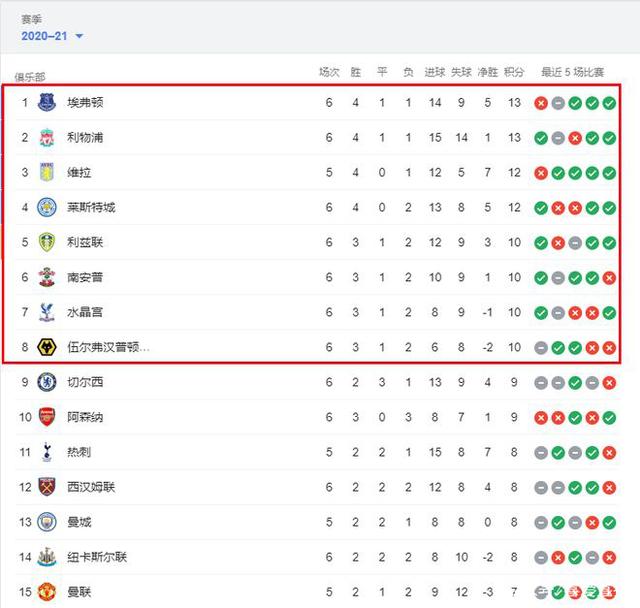Click the Manchester City crest
The image size is (640, 608).
click(x=47, y=522)
